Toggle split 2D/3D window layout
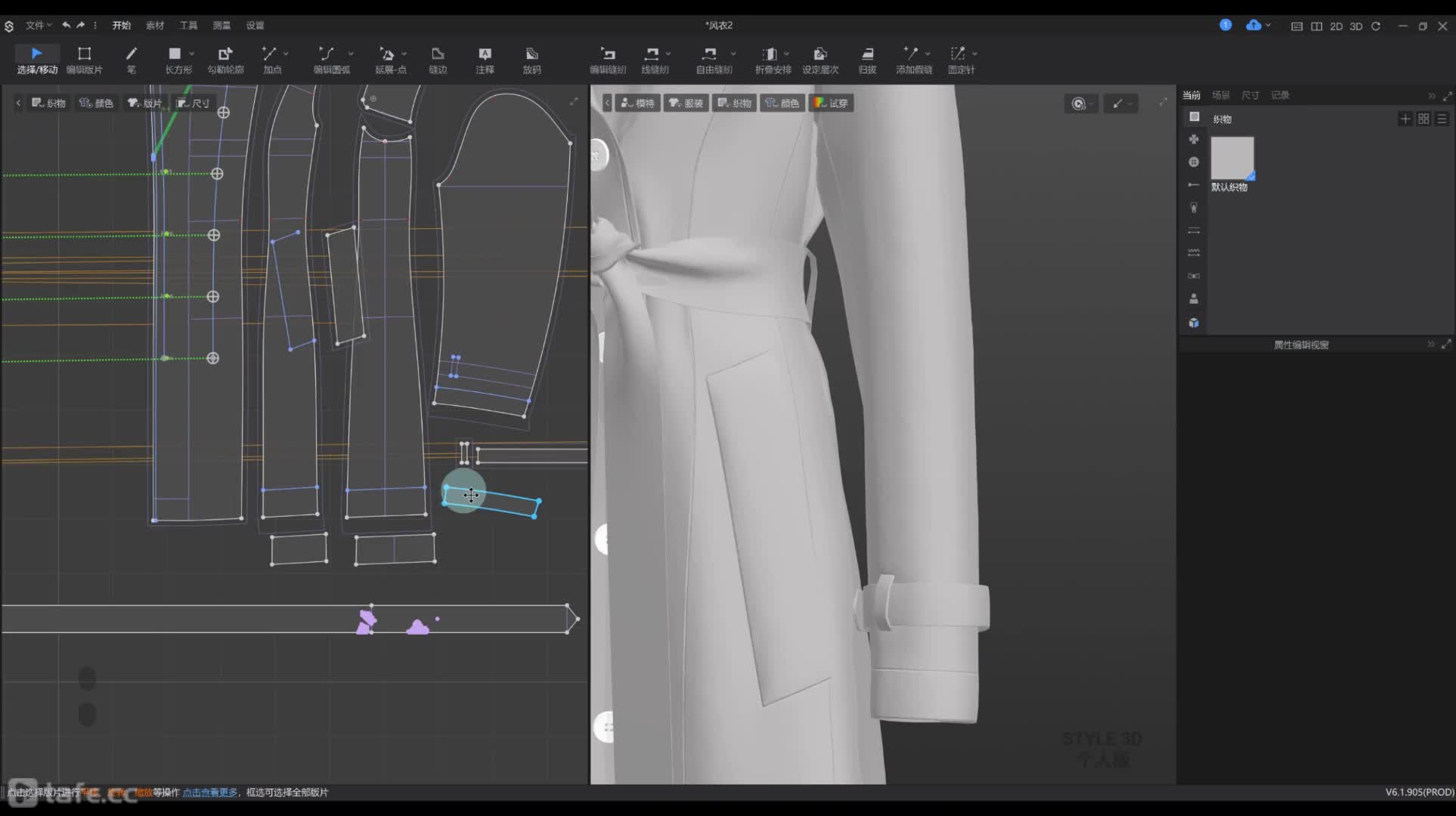Viewport: 1456px width, 816px height. tap(1316, 26)
